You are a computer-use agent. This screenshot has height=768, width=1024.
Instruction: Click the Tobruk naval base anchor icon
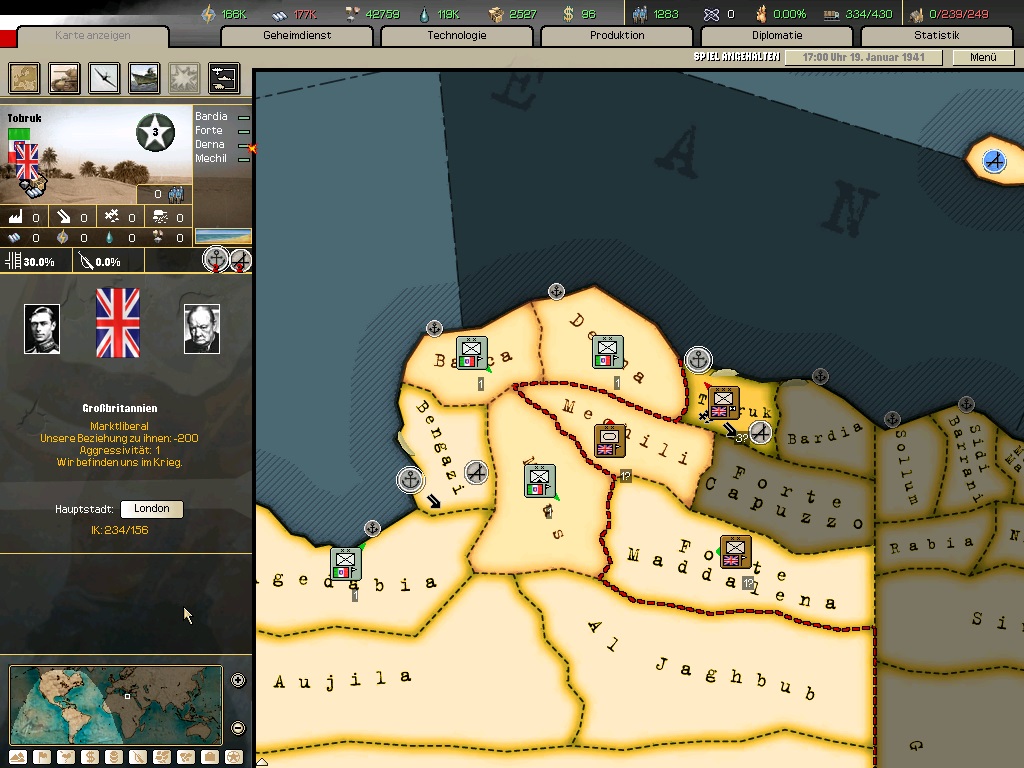(x=698, y=360)
